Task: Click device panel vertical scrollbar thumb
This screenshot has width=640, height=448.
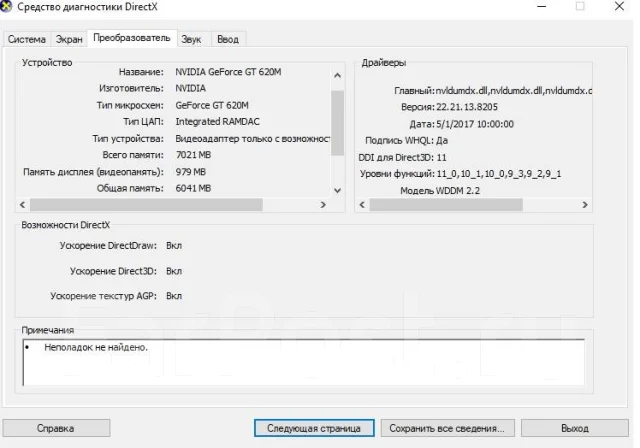Action: click(x=337, y=122)
